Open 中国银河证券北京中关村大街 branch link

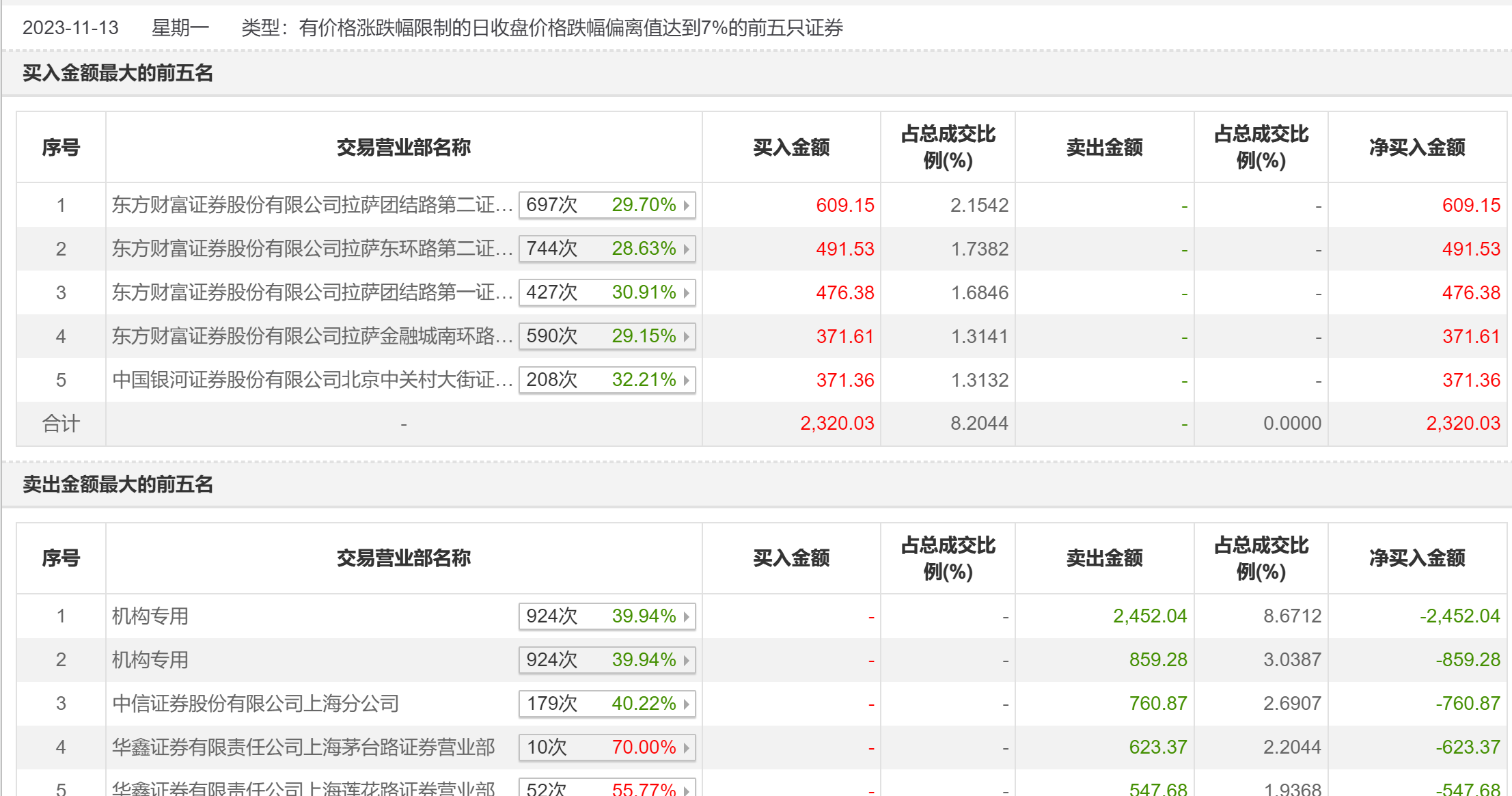tap(312, 380)
